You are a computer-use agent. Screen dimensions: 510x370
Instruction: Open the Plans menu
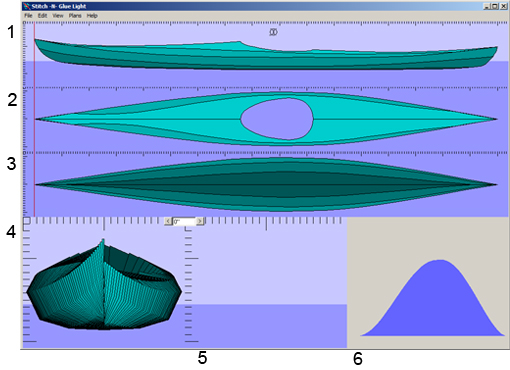(x=75, y=16)
